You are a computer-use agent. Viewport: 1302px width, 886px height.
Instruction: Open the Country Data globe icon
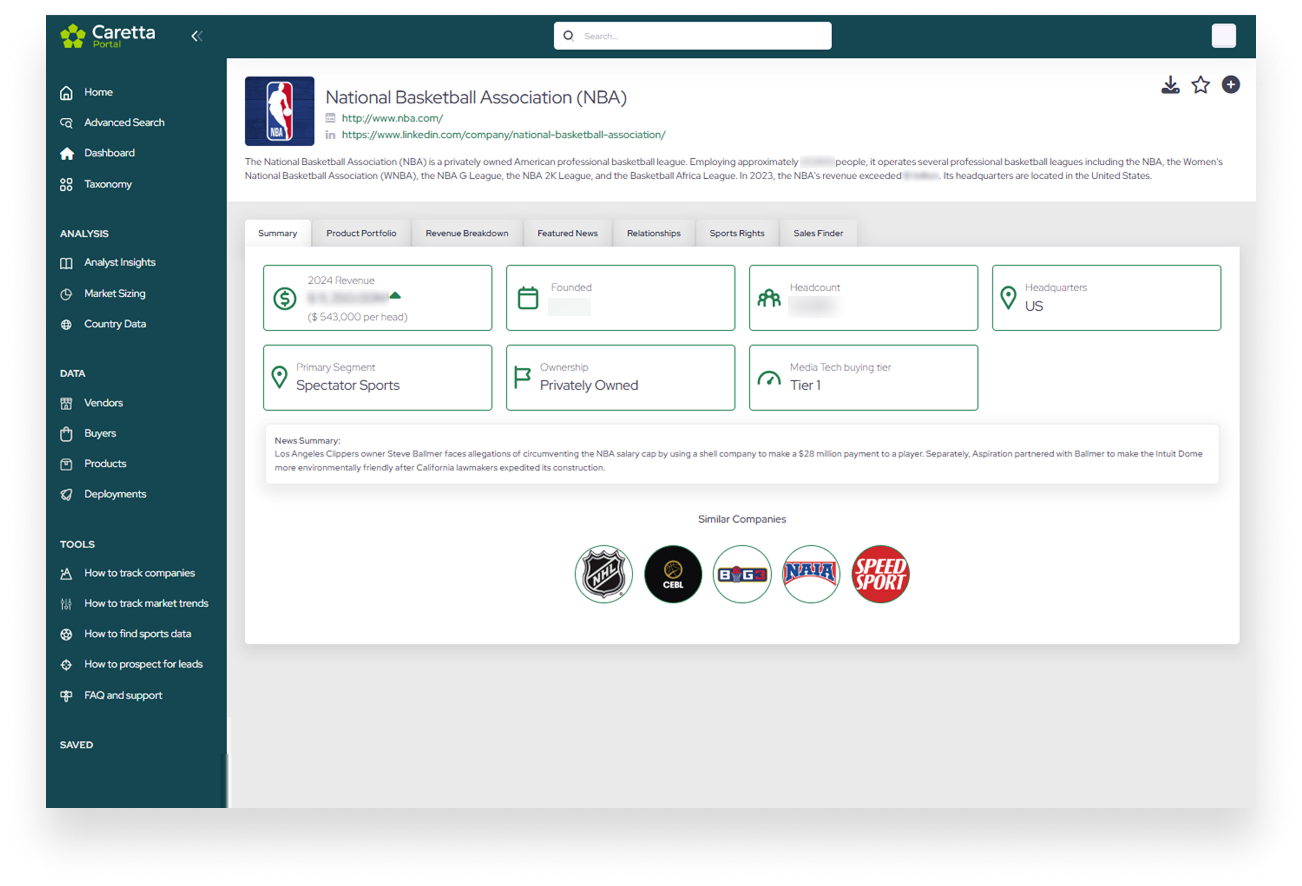pos(66,324)
